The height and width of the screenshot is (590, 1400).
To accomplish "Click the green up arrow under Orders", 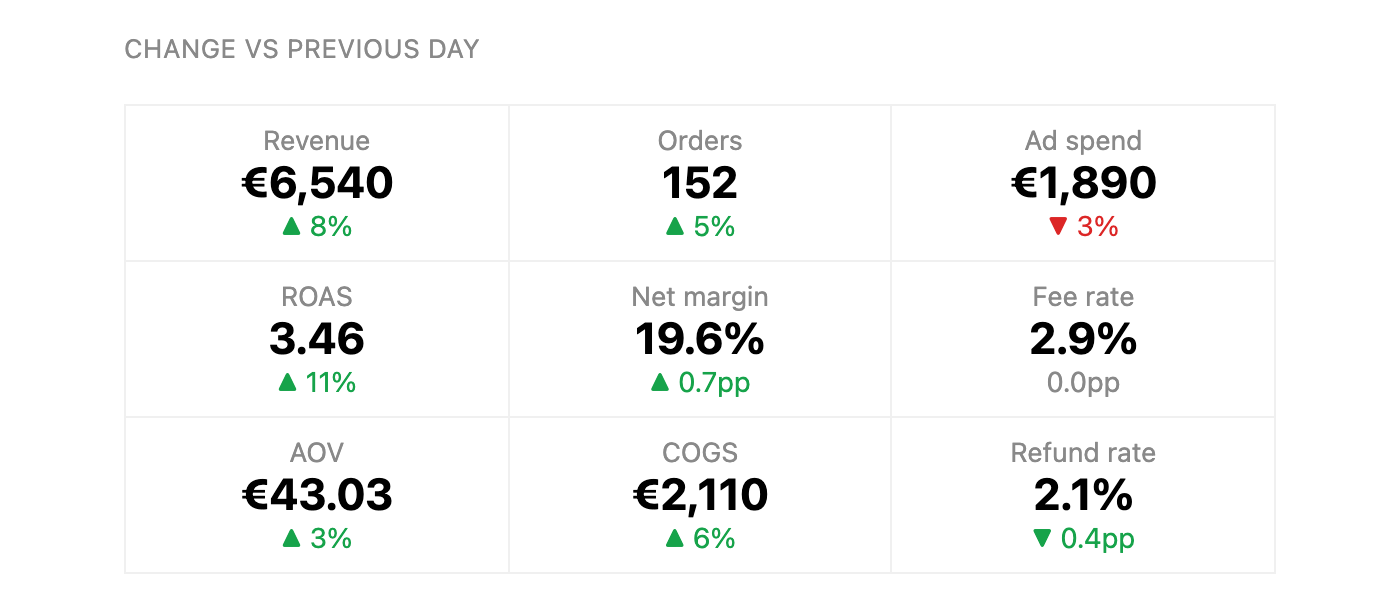I will click(675, 227).
